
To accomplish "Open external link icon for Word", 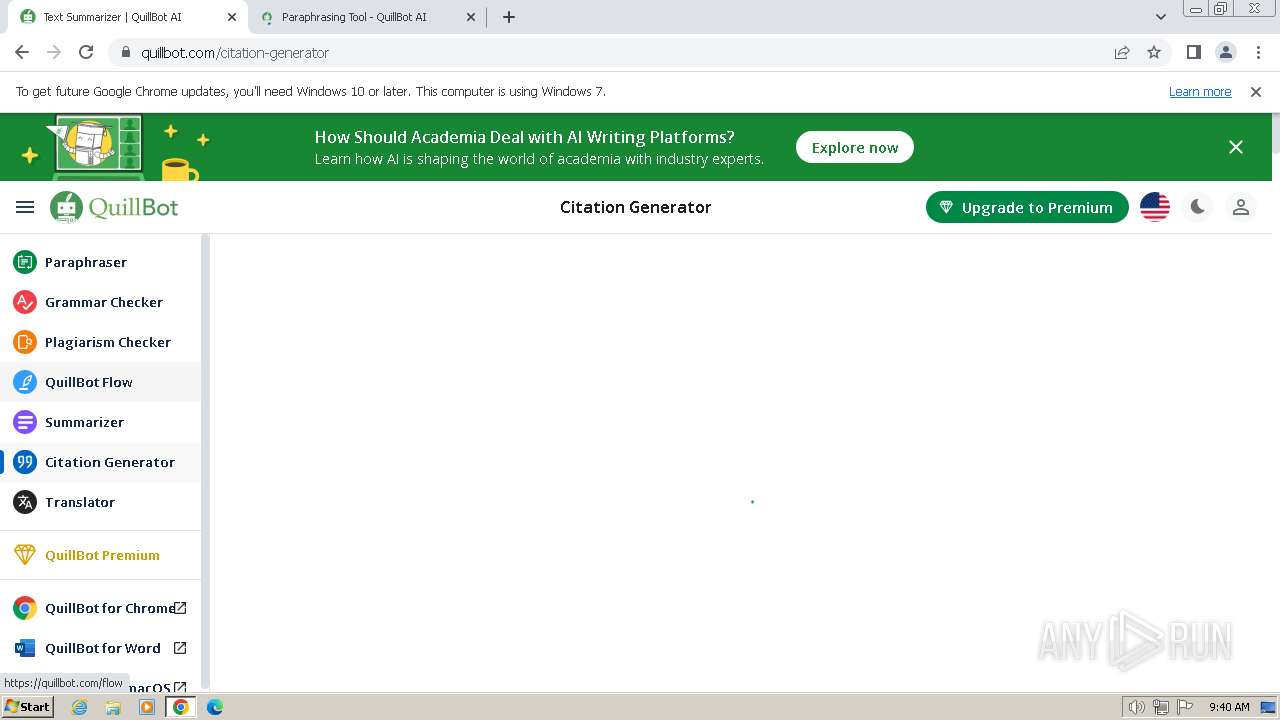I will [x=180, y=648].
